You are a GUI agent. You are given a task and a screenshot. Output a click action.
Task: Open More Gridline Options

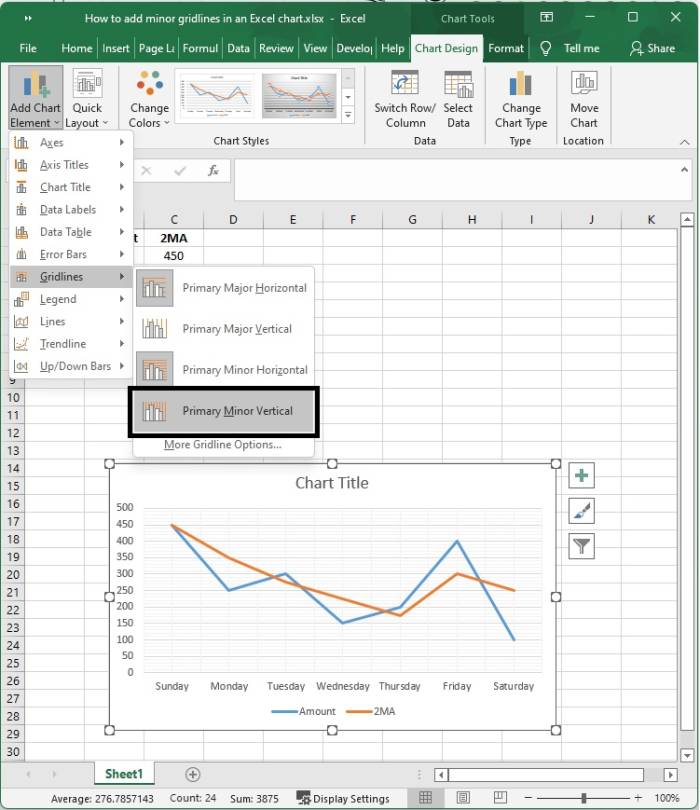223,445
